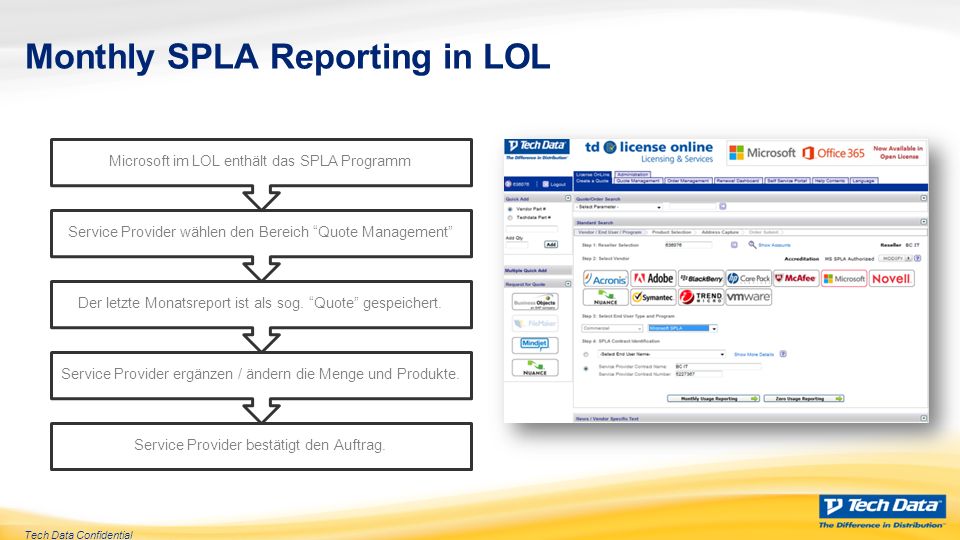Image resolution: width=960 pixels, height=540 pixels.
Task: Collapse the Quote/Order Search section
Action: 923,198
